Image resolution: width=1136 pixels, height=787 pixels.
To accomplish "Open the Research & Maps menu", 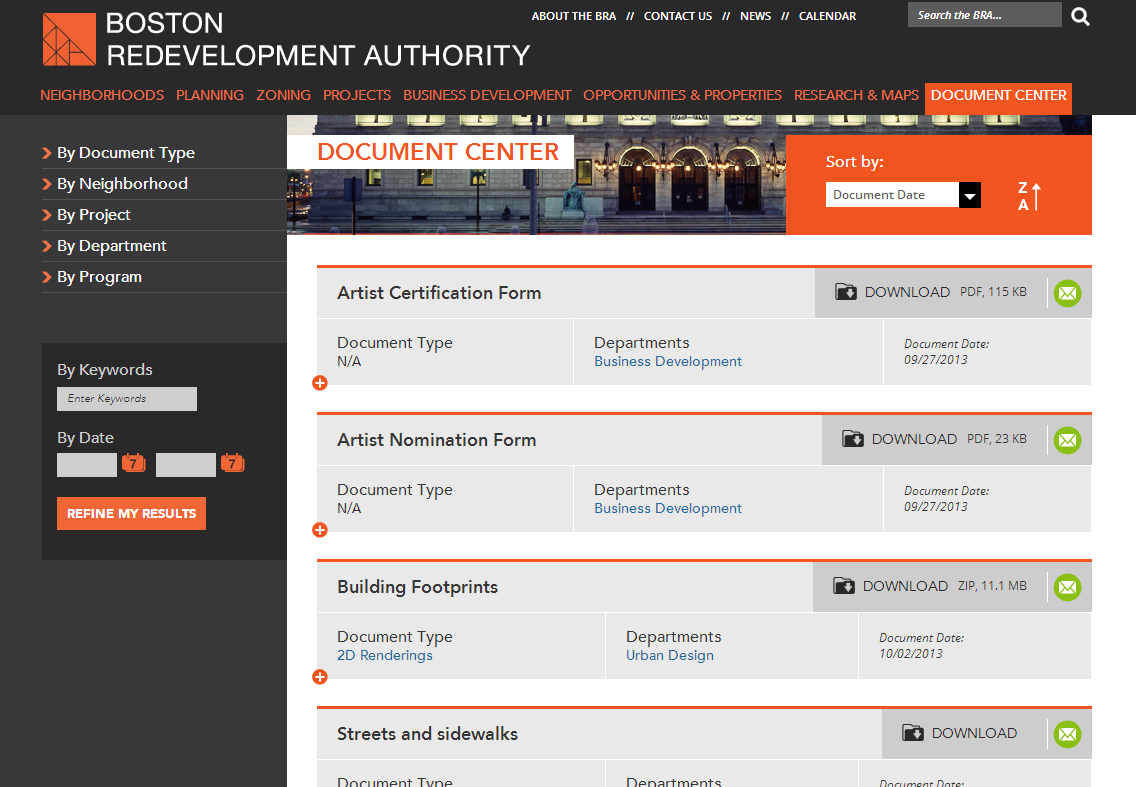I will coord(855,95).
